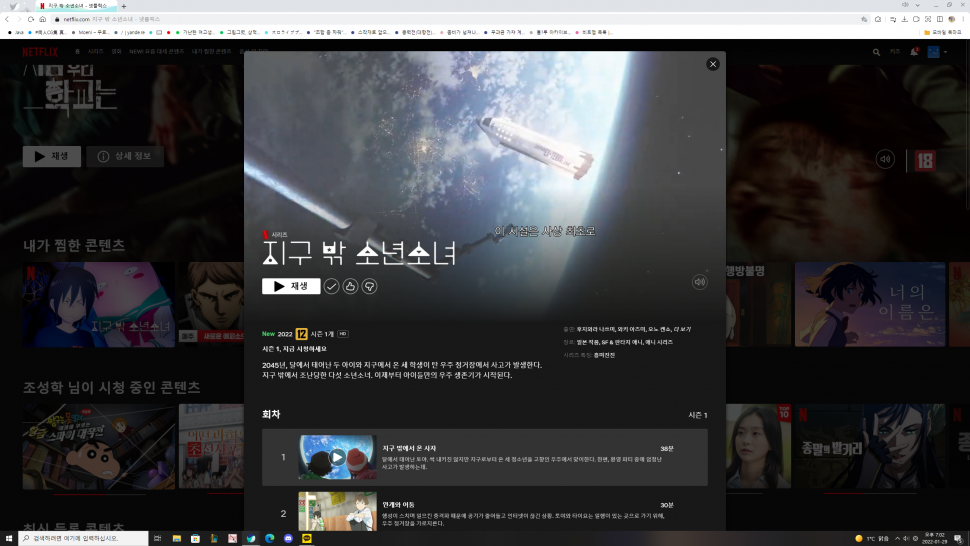Click the Windows taskbar search box
Image resolution: width=970 pixels, height=546 pixels.
84,539
